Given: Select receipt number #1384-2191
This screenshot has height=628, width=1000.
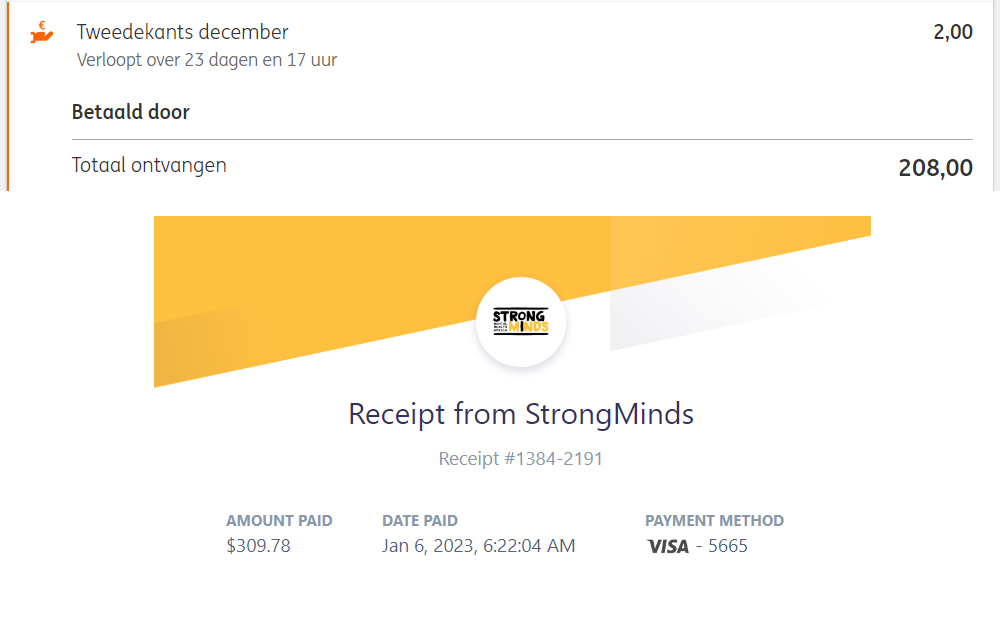Looking at the screenshot, I should pos(520,459).
